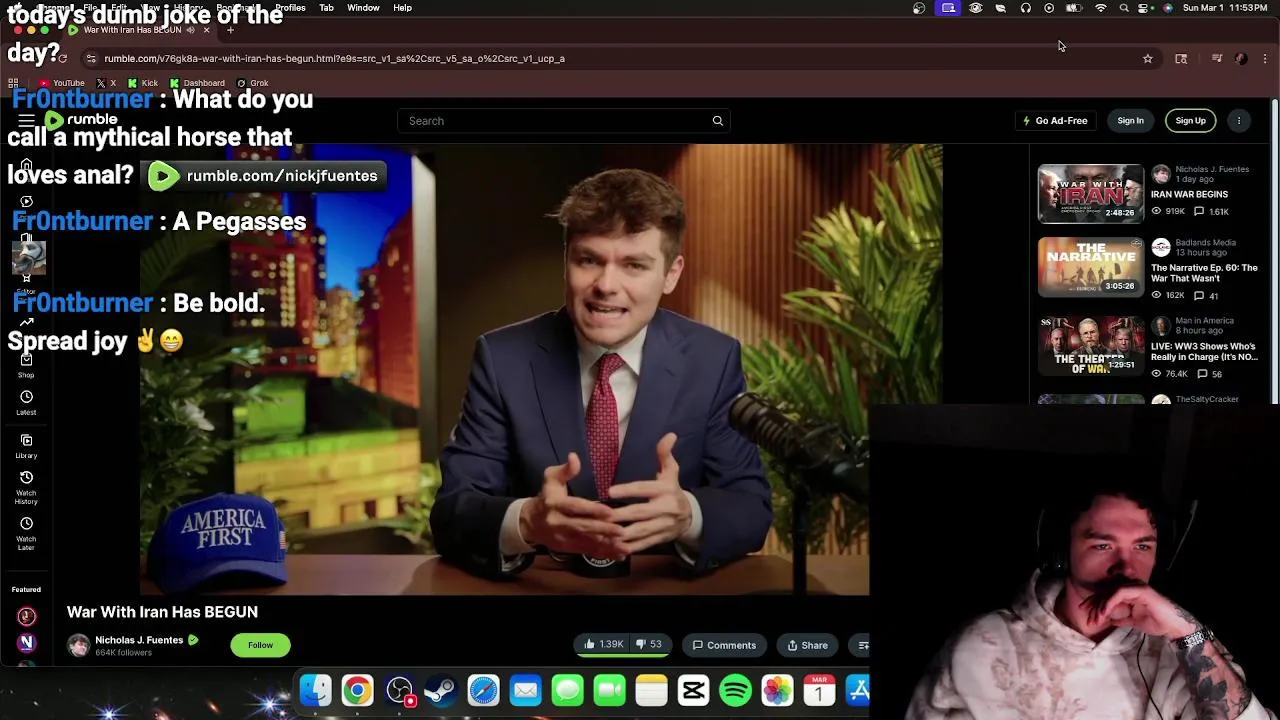Open a new tab with plus button
Screen dimensions: 1280x720
tap(230, 30)
